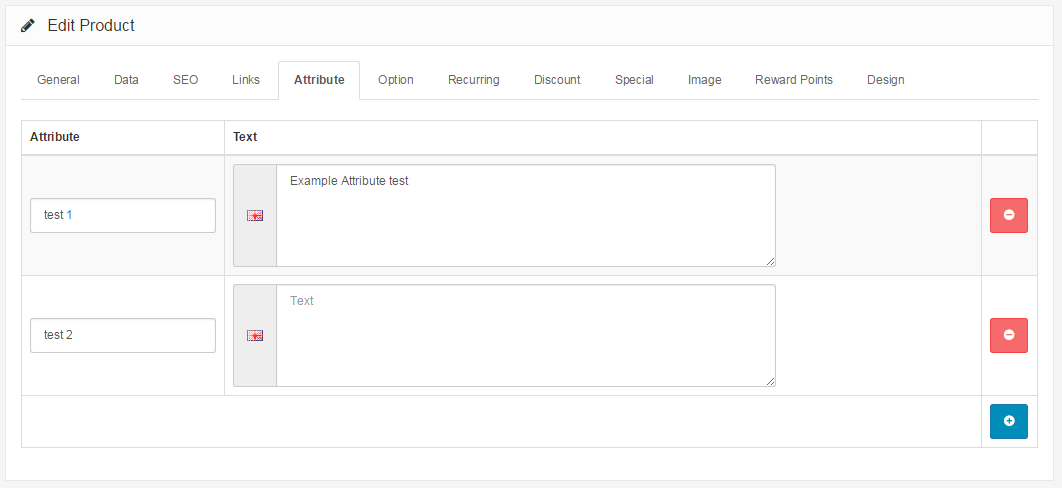Show the Reward Points tab
The height and width of the screenshot is (488, 1062).
(794, 80)
